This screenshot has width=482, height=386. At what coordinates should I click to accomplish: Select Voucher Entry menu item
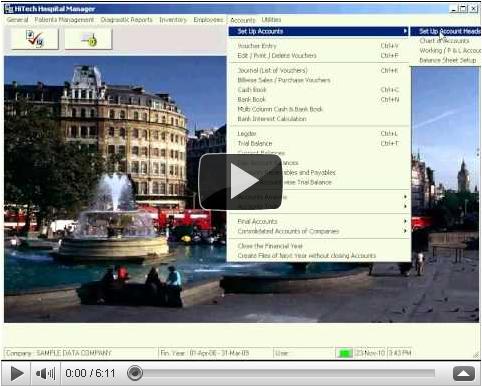point(318,46)
